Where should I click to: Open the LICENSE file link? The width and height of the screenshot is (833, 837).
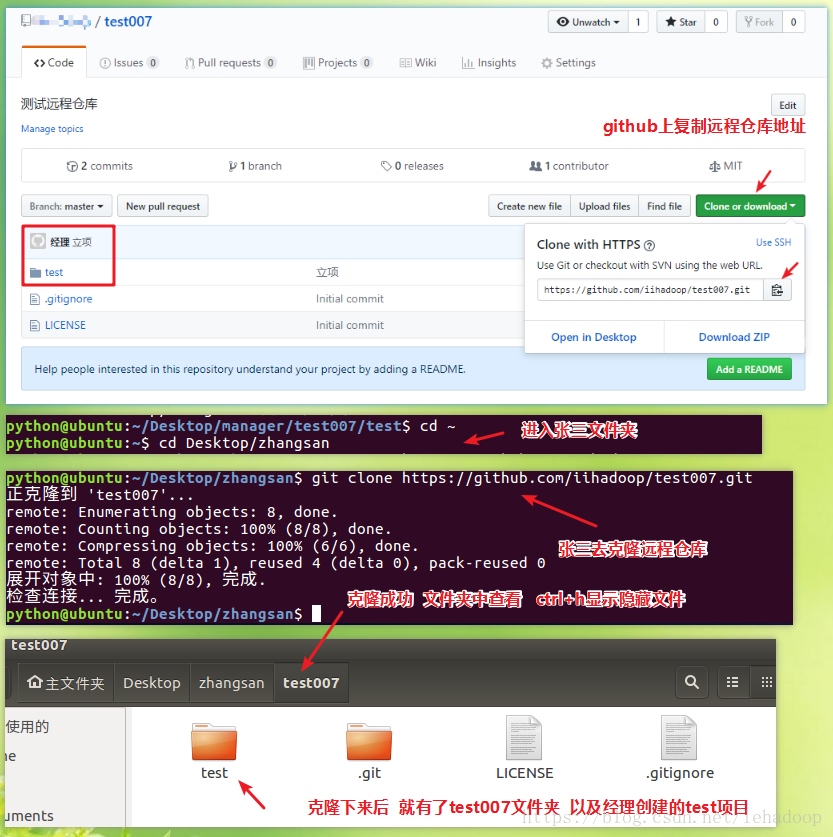coord(65,325)
